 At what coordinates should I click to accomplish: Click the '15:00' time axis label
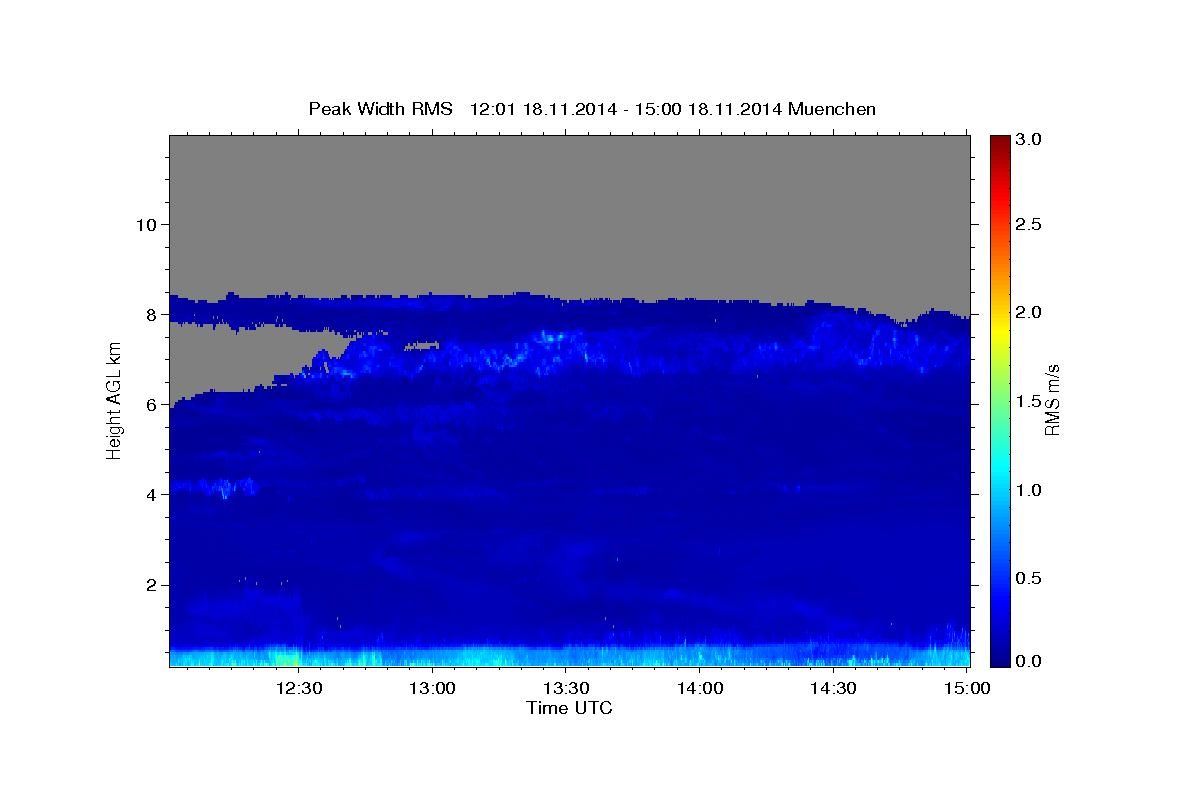[x=967, y=688]
